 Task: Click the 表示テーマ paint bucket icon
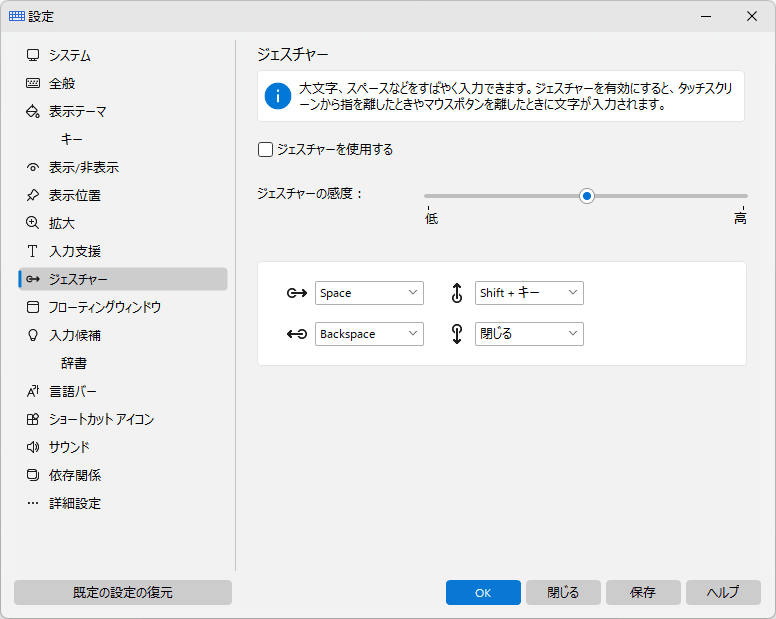click(33, 111)
